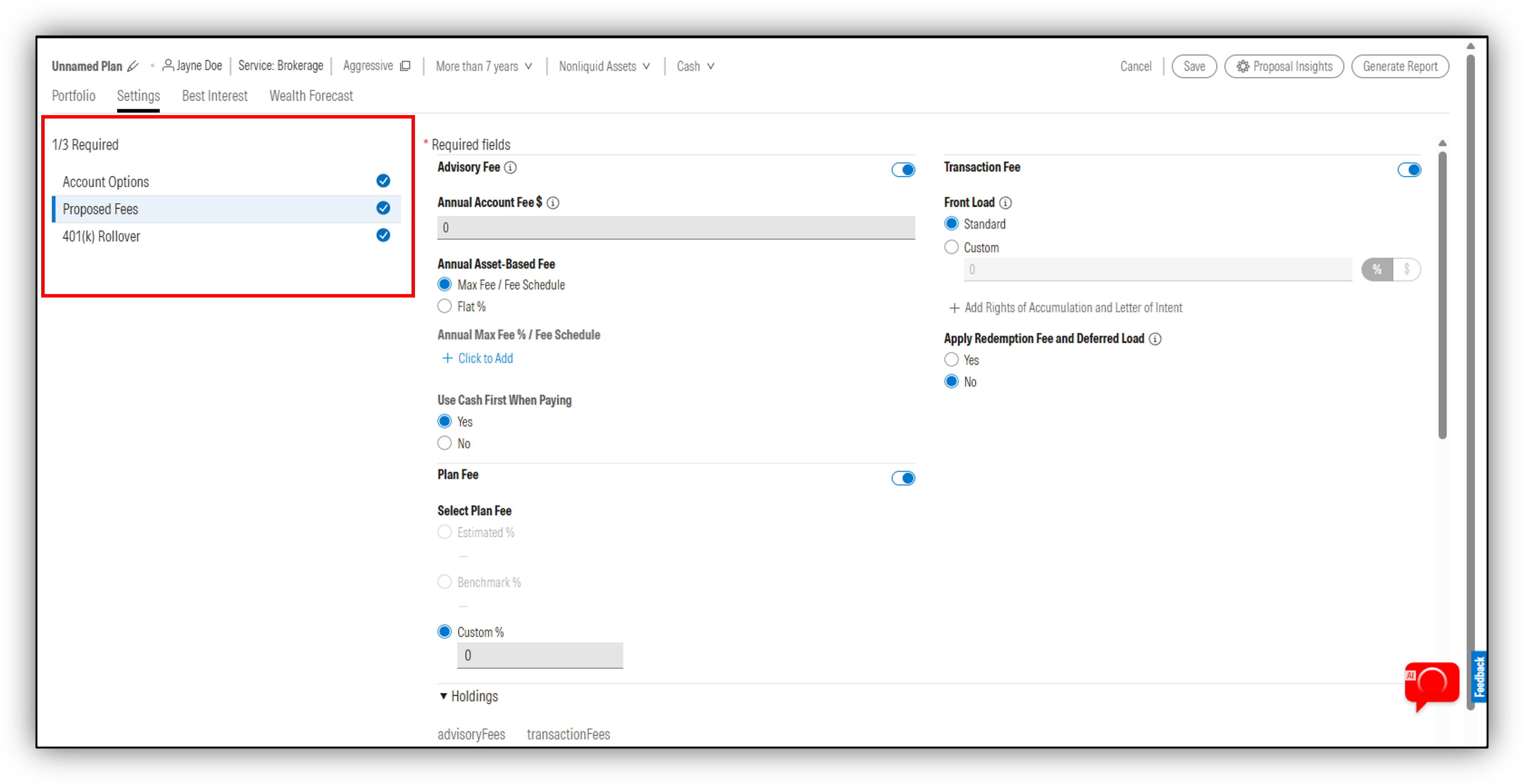Select the advisoryFees holdings tab
Viewport: 1524px width, 784px height.
coord(472,734)
